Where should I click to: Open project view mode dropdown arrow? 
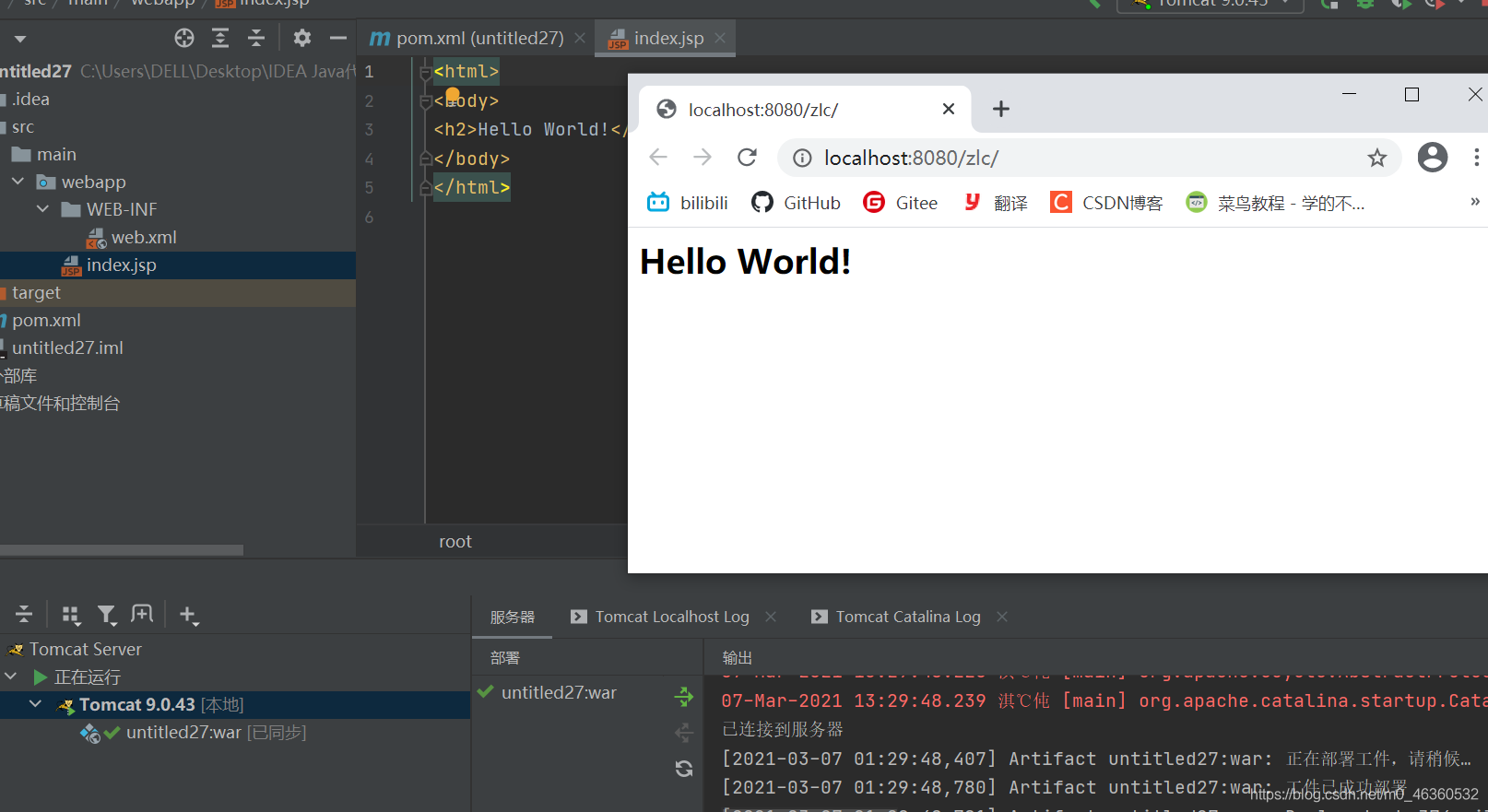pyautogui.click(x=20, y=39)
